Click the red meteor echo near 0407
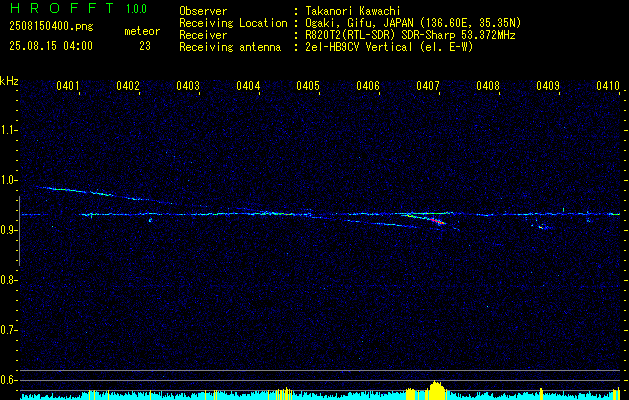This screenshot has height=400, width=629. (438, 221)
